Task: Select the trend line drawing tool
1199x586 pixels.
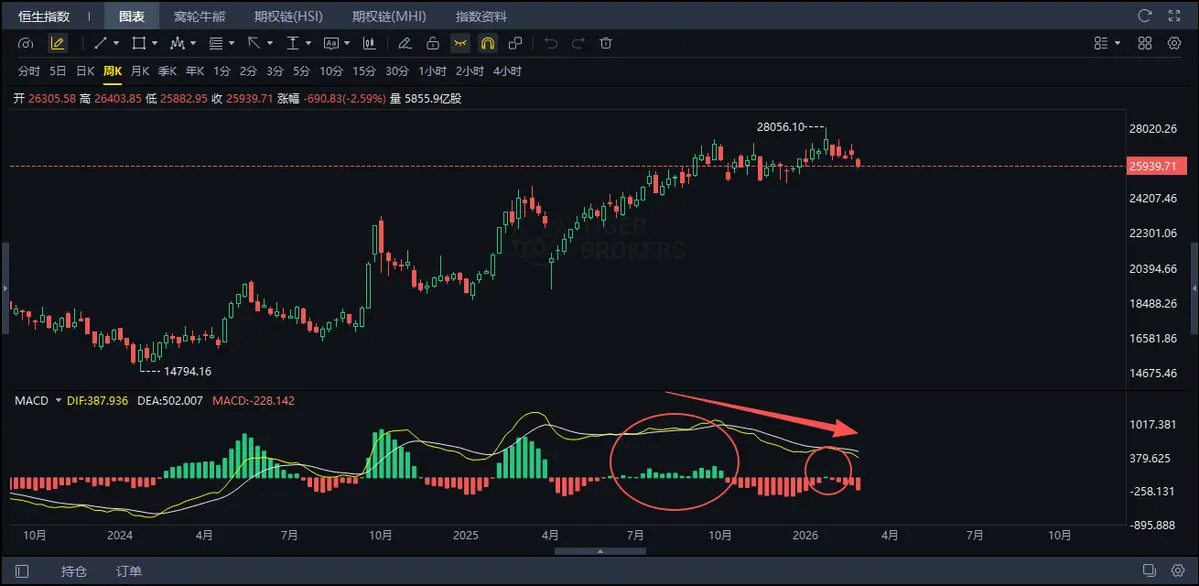Action: (100, 44)
